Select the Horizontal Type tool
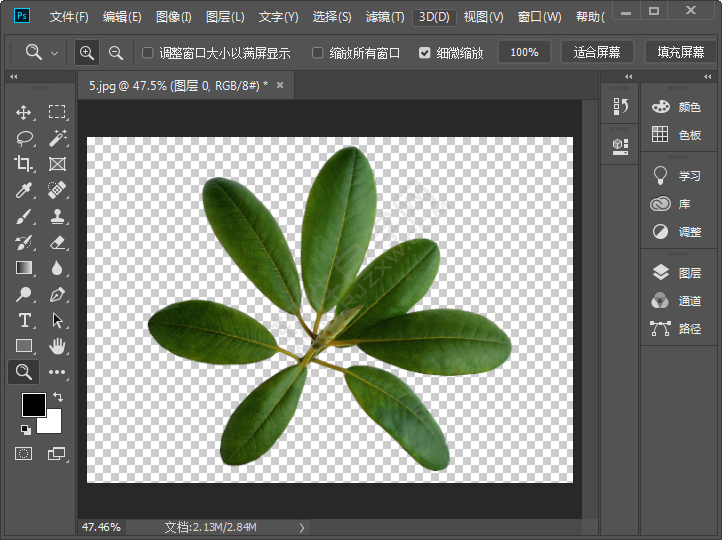Viewport: 722px width, 540px height. click(24, 320)
